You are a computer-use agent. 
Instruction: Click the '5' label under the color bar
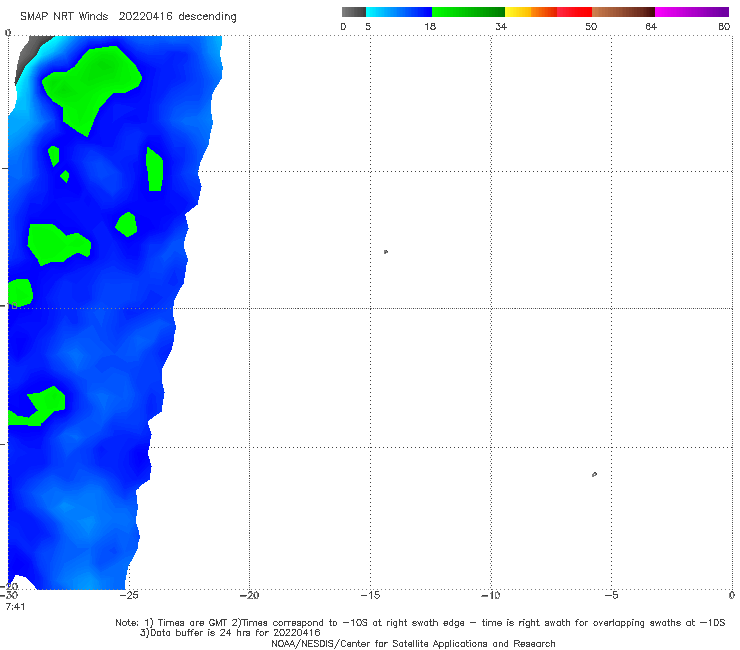pyautogui.click(x=368, y=27)
